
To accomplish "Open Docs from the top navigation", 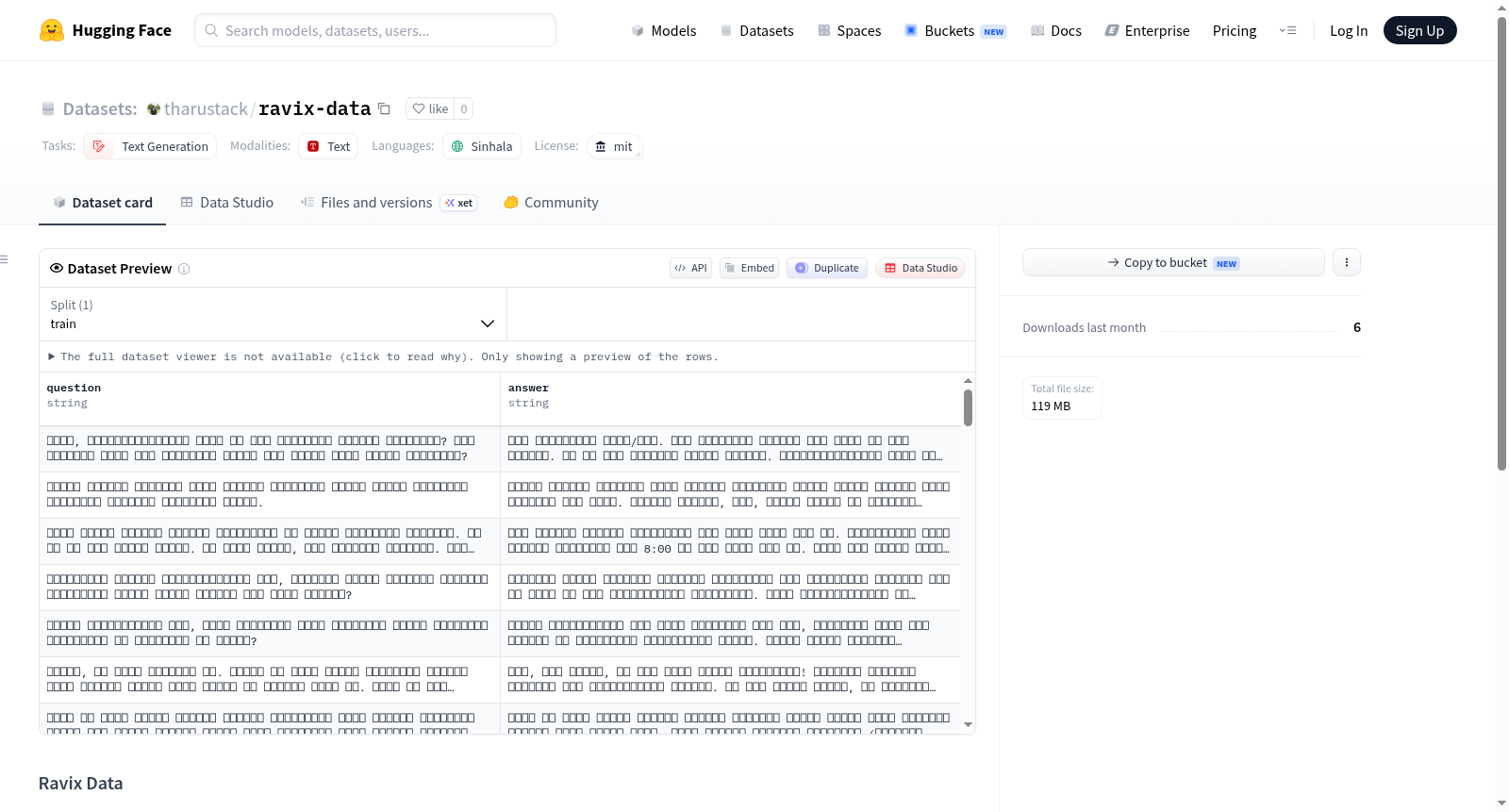I will pos(1056,30).
